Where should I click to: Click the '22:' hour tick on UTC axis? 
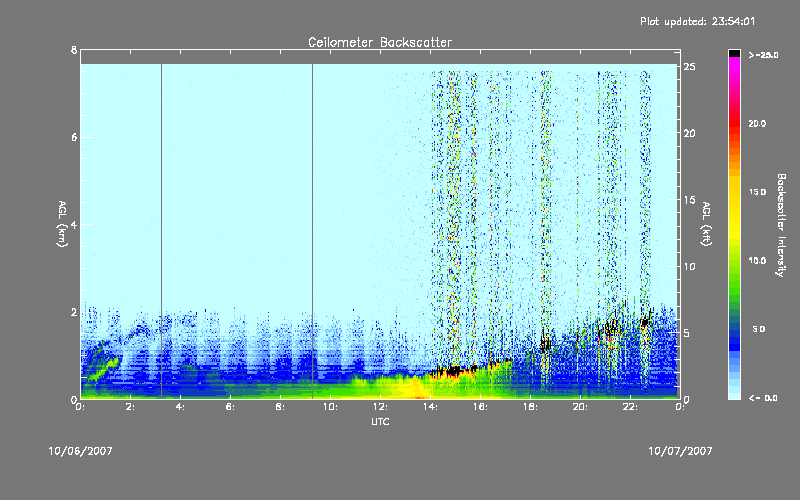click(x=630, y=407)
